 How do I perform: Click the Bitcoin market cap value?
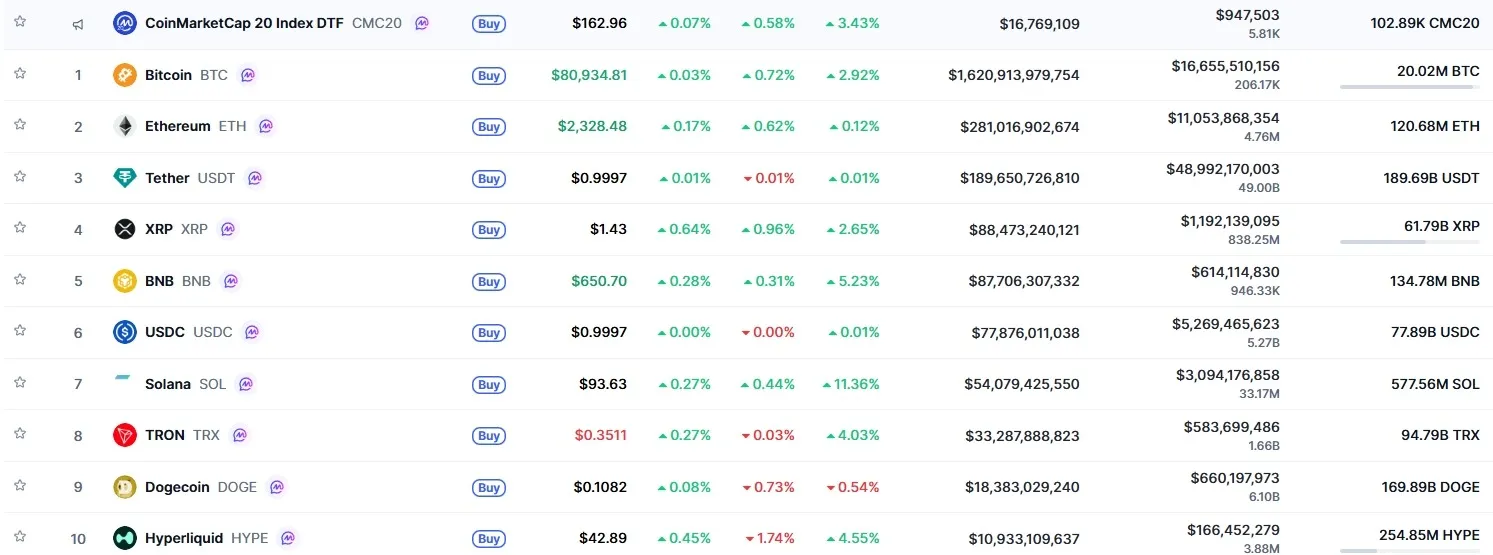(x=1014, y=75)
